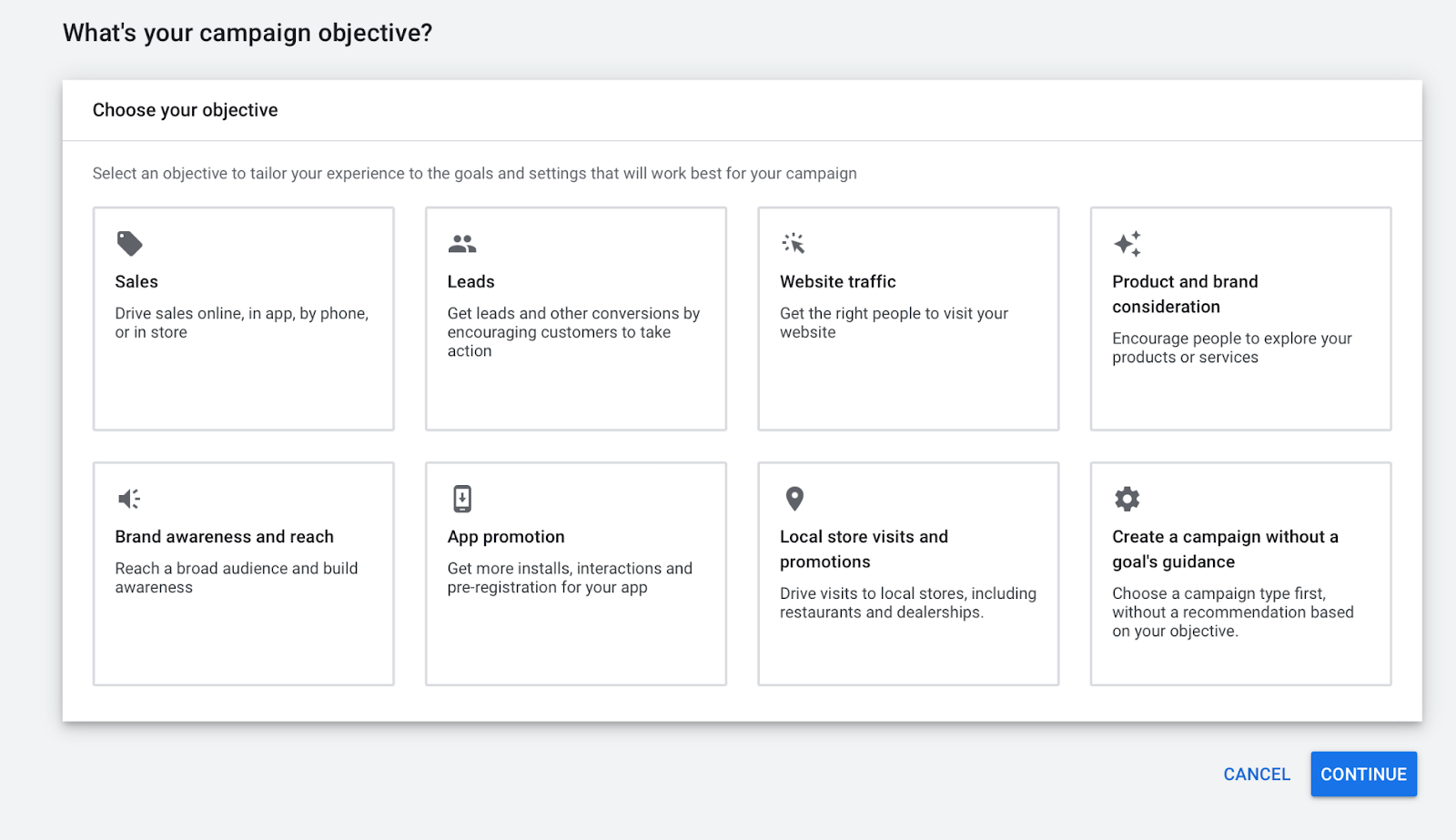Cancel the campaign objective selection
Viewport: 1456px width, 840px height.
tap(1257, 774)
